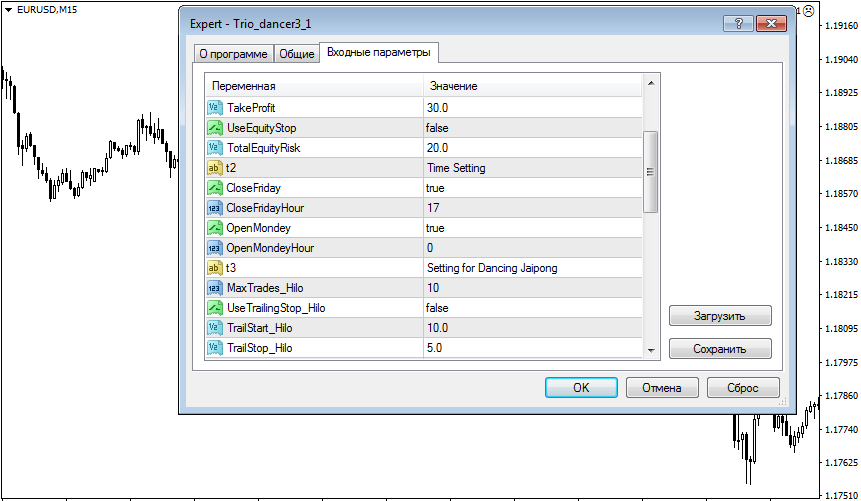Click the UseEquityStop boolean icon

pyautogui.click(x=214, y=128)
